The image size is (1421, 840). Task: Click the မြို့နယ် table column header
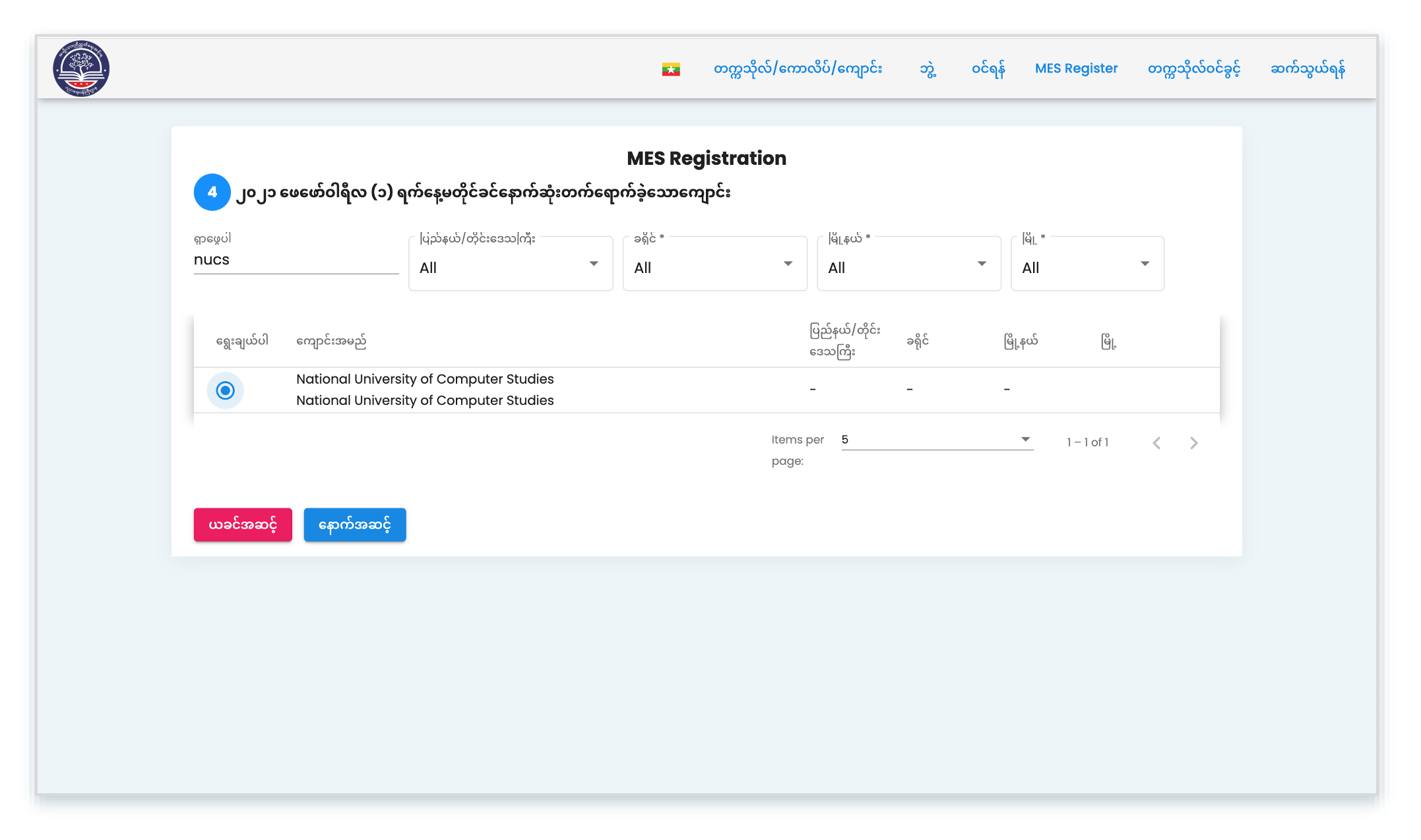point(1021,341)
